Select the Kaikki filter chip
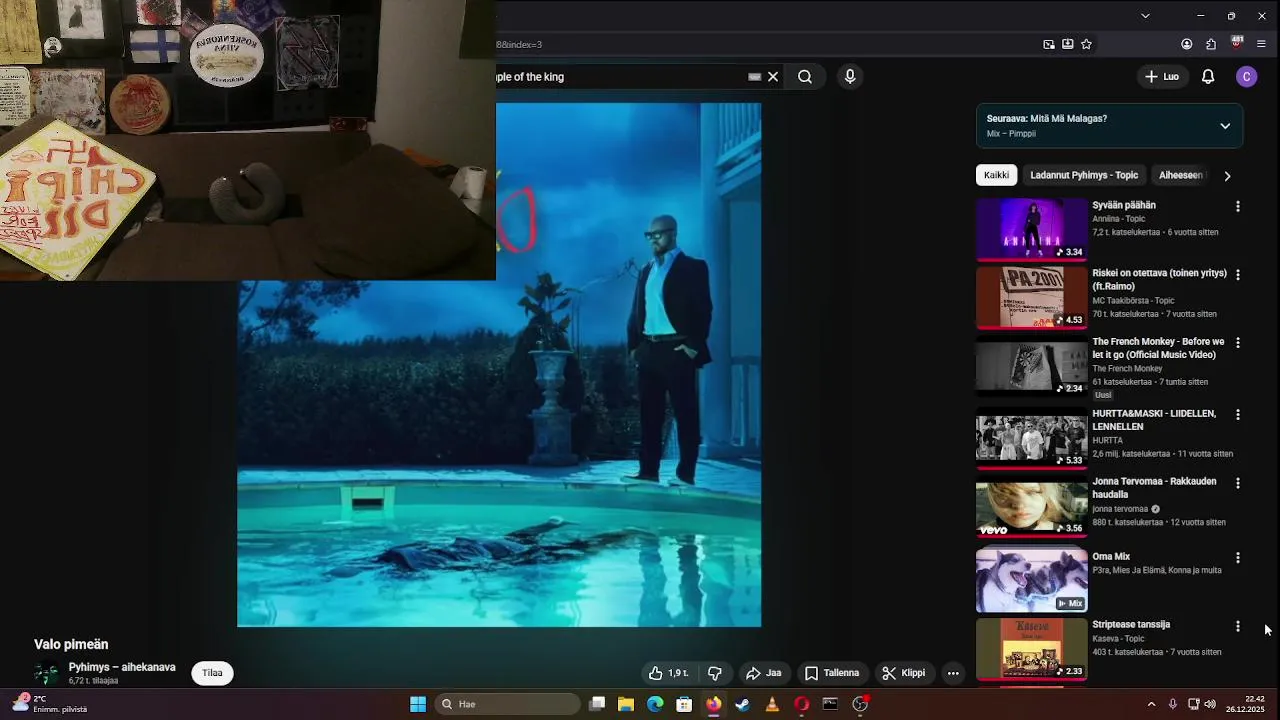Screen dimensions: 1280x720 click(x=996, y=175)
